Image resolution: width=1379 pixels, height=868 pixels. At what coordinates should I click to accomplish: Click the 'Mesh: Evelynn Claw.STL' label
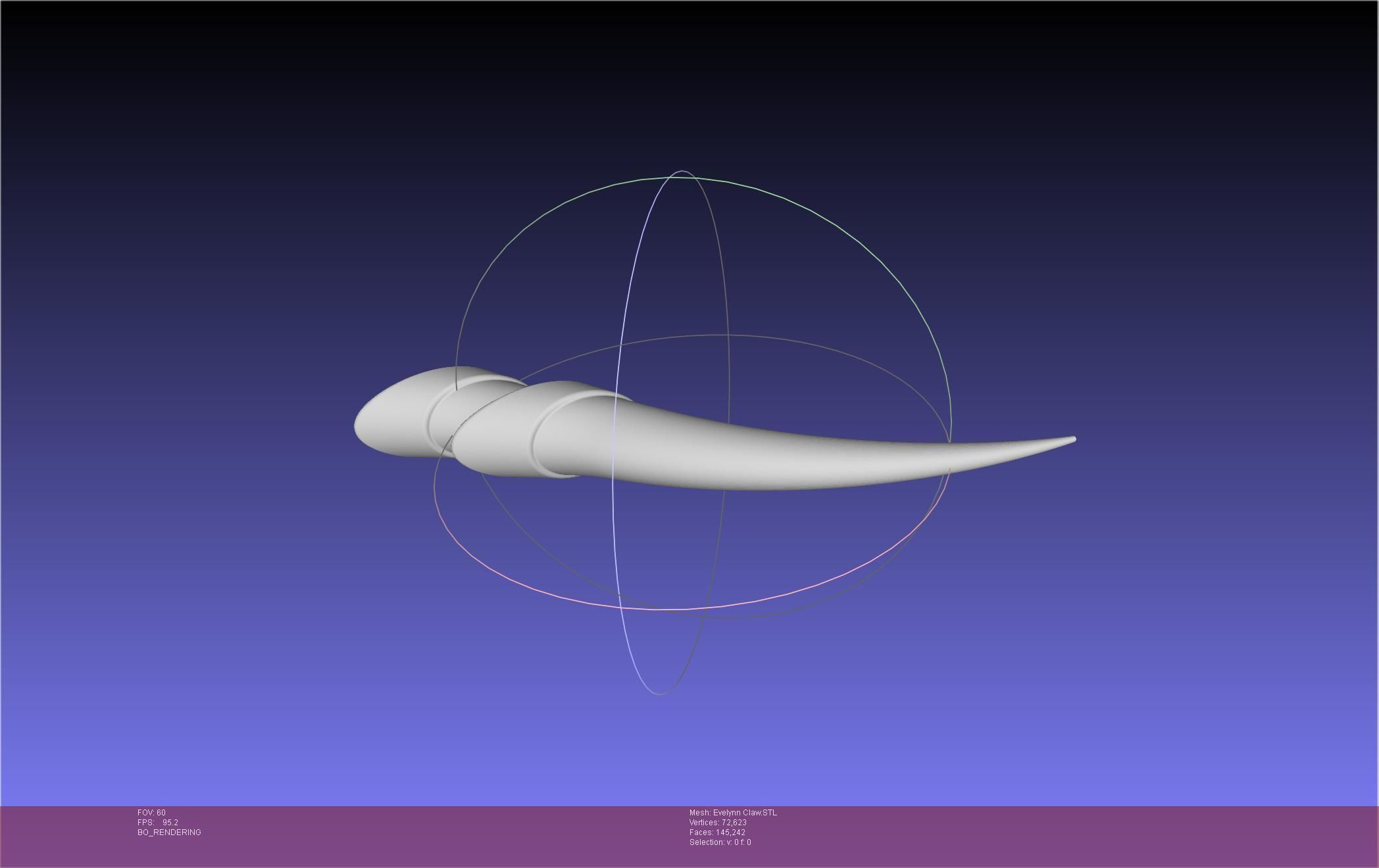click(x=733, y=813)
